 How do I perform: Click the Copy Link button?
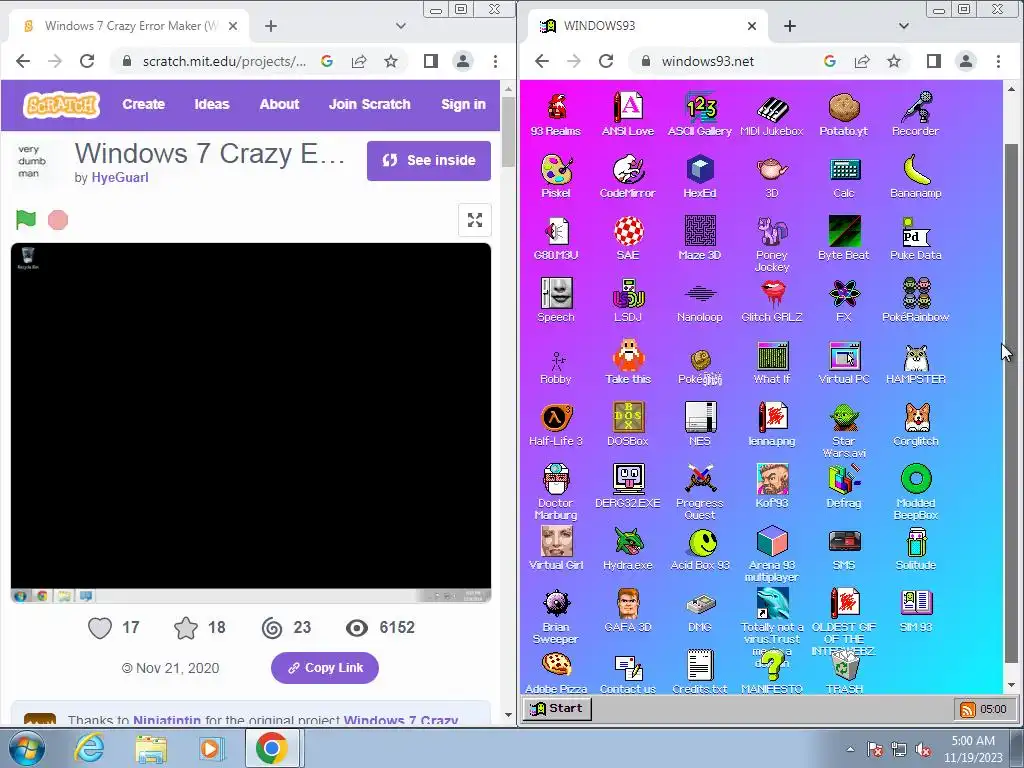[x=325, y=667]
